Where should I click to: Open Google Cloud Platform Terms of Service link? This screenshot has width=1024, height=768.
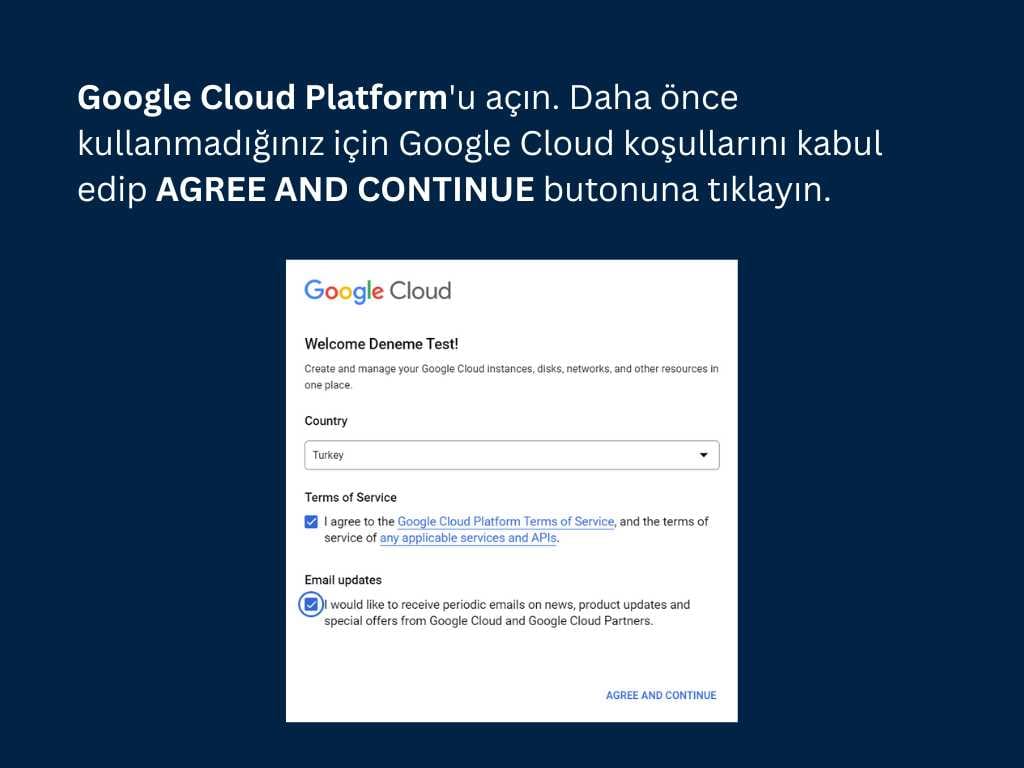pos(506,521)
